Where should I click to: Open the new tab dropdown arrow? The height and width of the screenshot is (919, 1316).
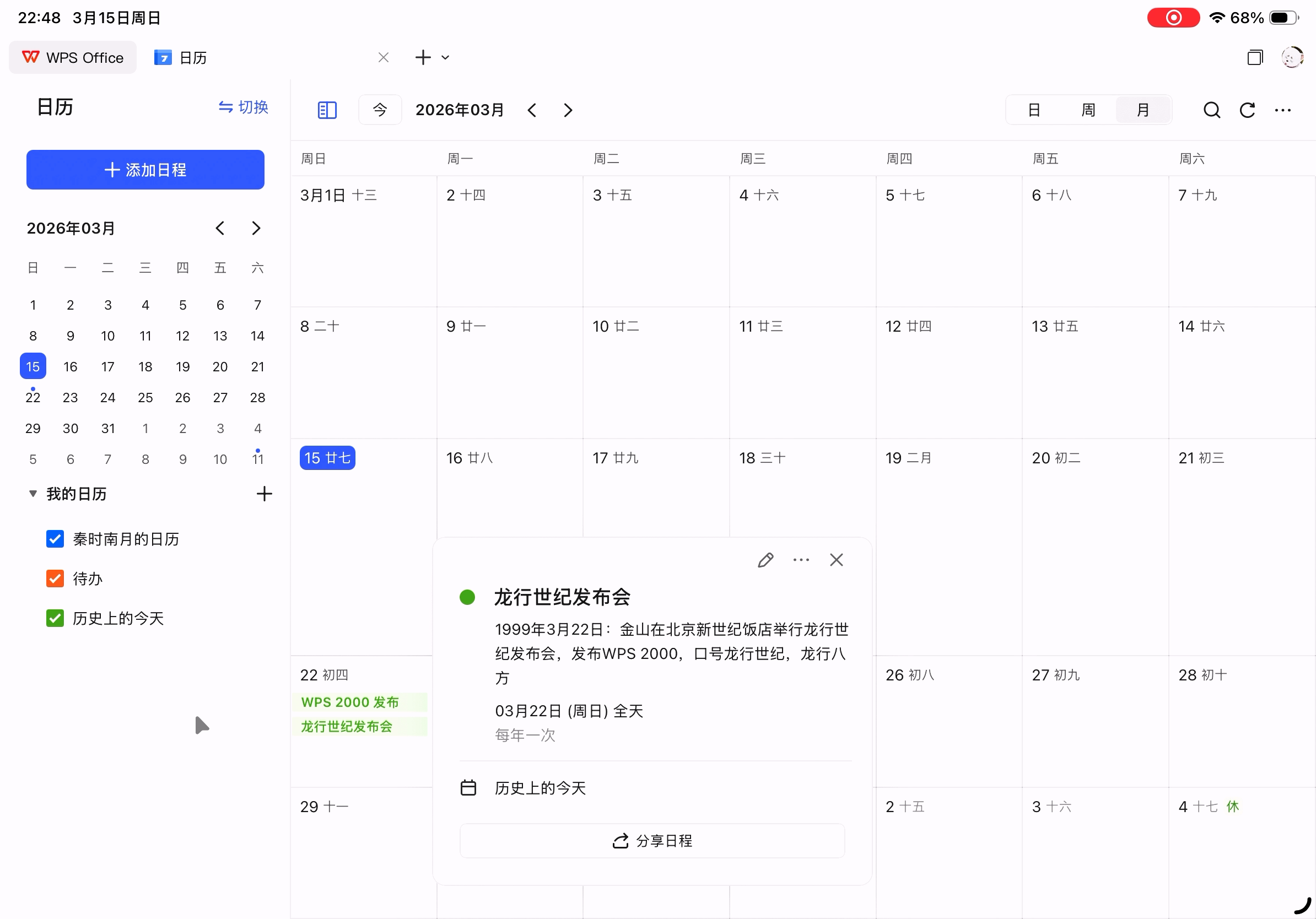[x=445, y=57]
